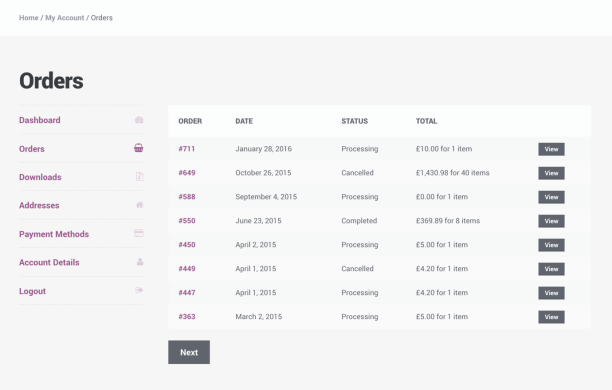Click the Payment Methods card icon
The height and width of the screenshot is (390, 612).
(139, 233)
